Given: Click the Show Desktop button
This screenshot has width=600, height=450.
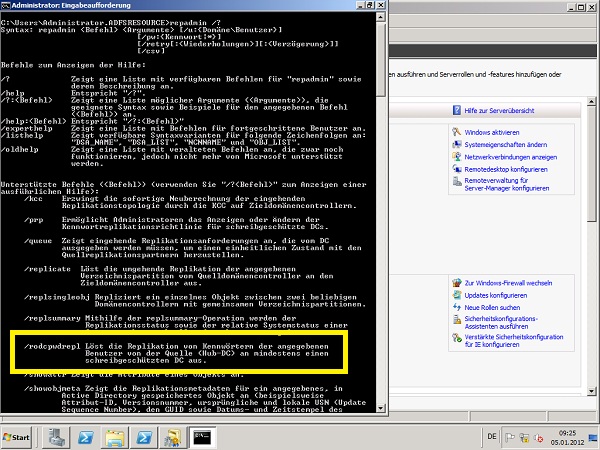Looking at the screenshot, I should click(594, 437).
